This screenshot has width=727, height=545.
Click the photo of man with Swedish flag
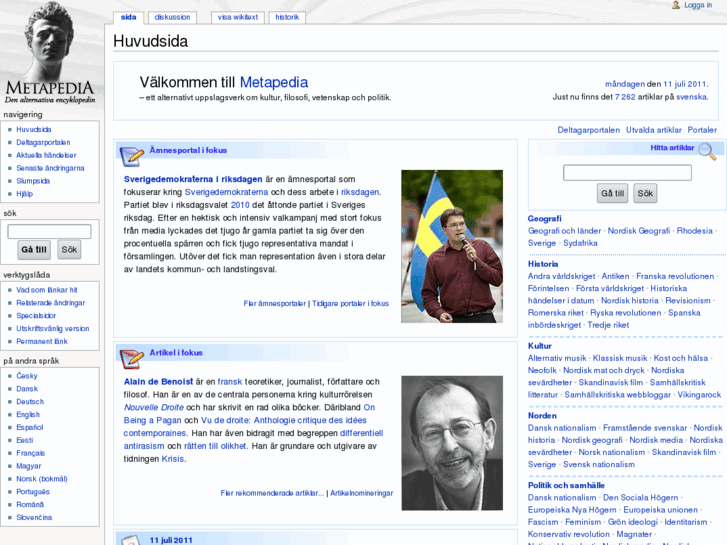click(452, 246)
